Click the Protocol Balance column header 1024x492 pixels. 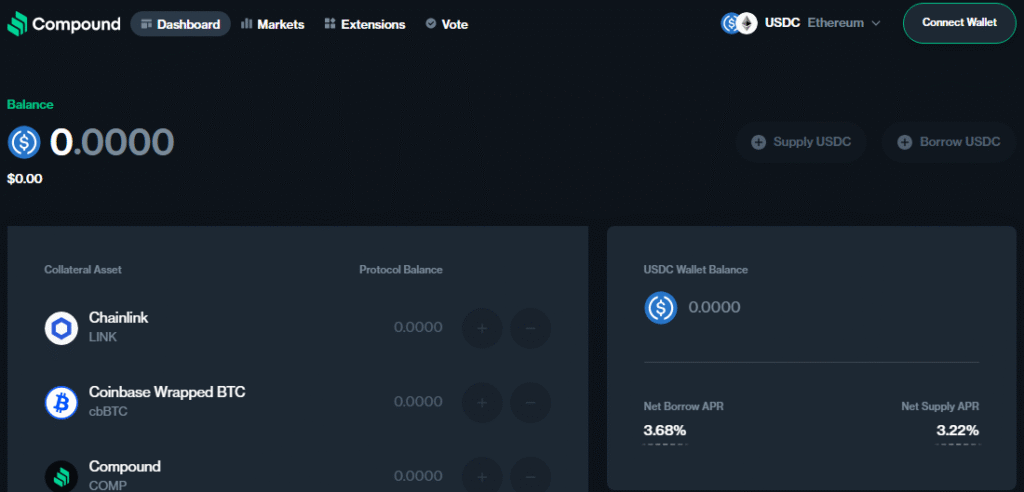tap(401, 270)
